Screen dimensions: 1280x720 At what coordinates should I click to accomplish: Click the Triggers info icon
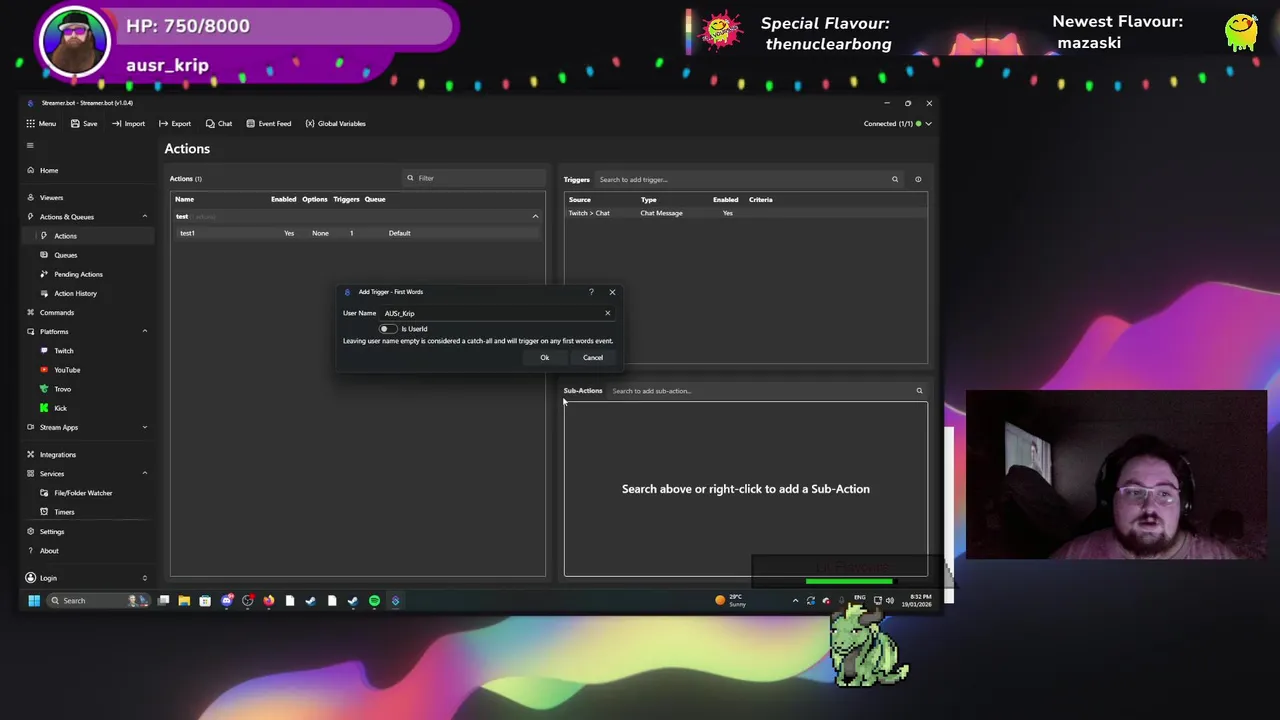pyautogui.click(x=918, y=180)
